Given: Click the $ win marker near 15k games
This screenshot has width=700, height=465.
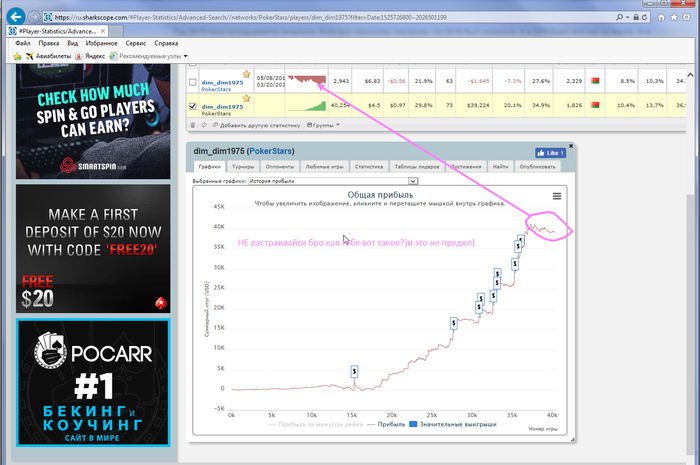Looking at the screenshot, I should click(x=354, y=371).
